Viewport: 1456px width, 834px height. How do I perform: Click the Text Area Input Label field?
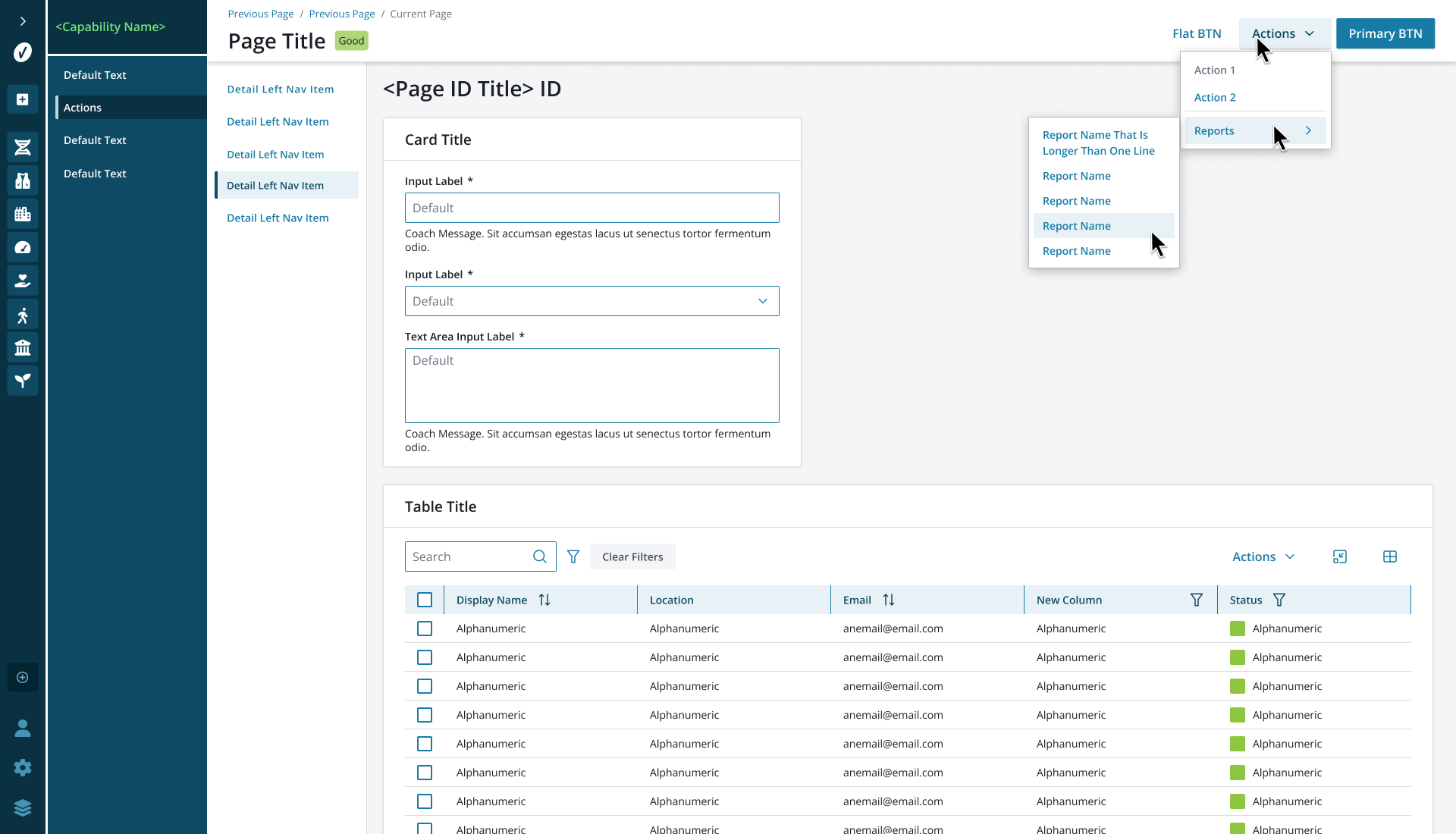click(591, 385)
